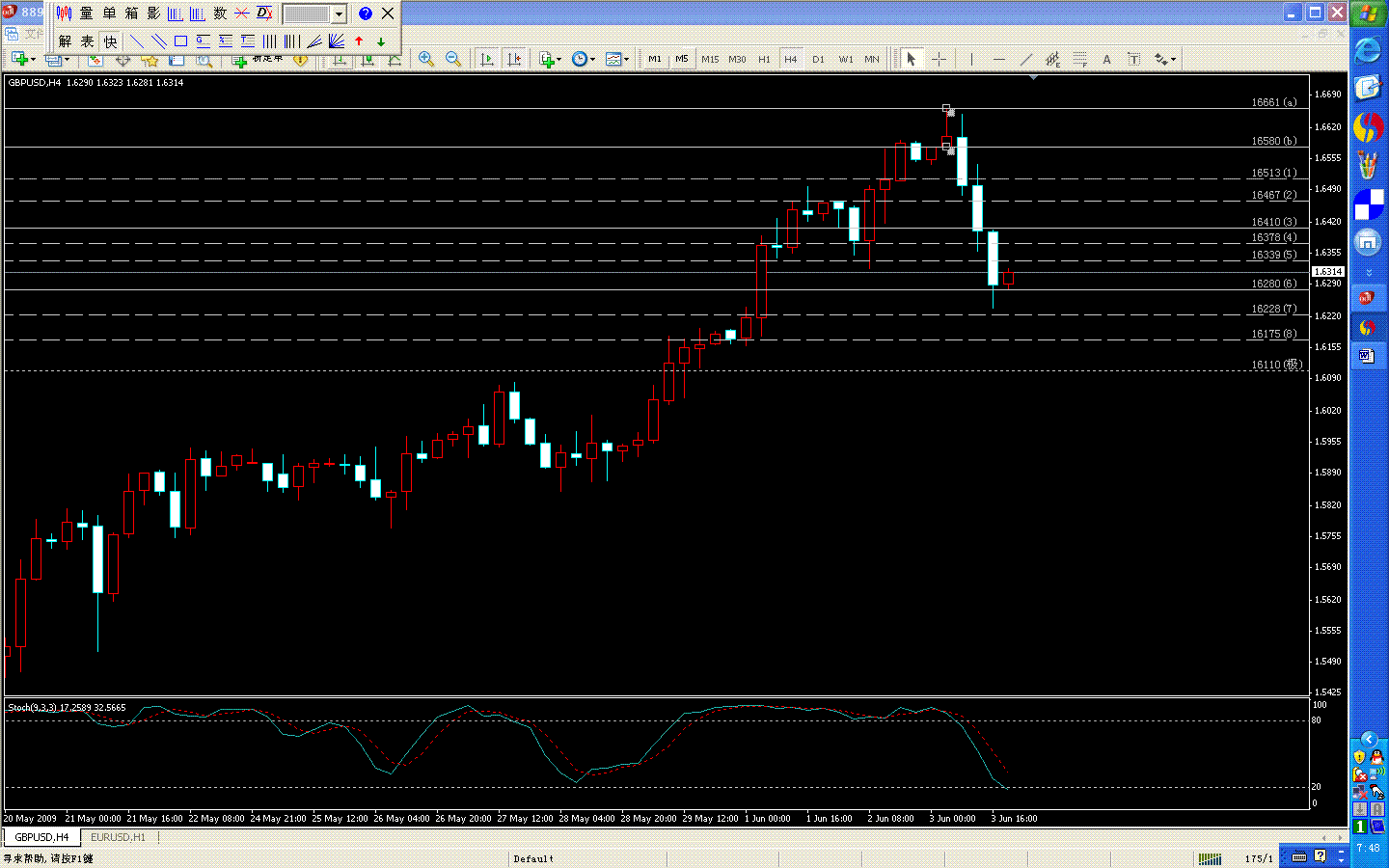Viewport: 1389px width, 868px height.
Task: Select the blue fan lines tool
Action: [x=337, y=41]
